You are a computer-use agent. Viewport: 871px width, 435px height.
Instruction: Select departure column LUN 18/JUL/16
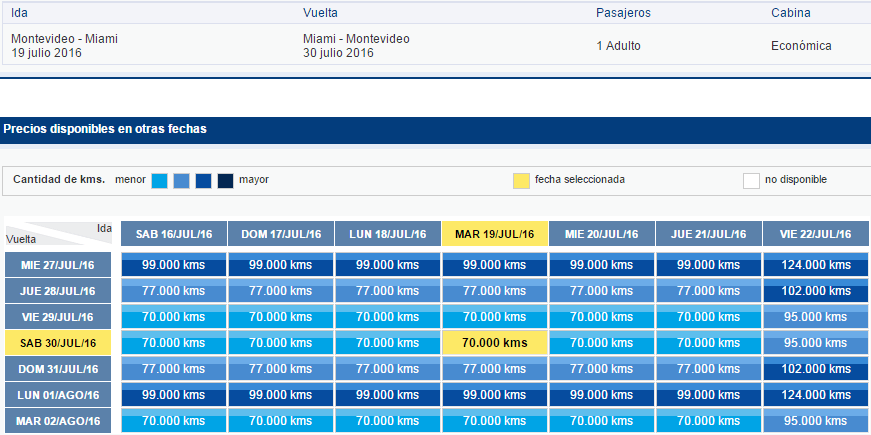click(x=388, y=234)
